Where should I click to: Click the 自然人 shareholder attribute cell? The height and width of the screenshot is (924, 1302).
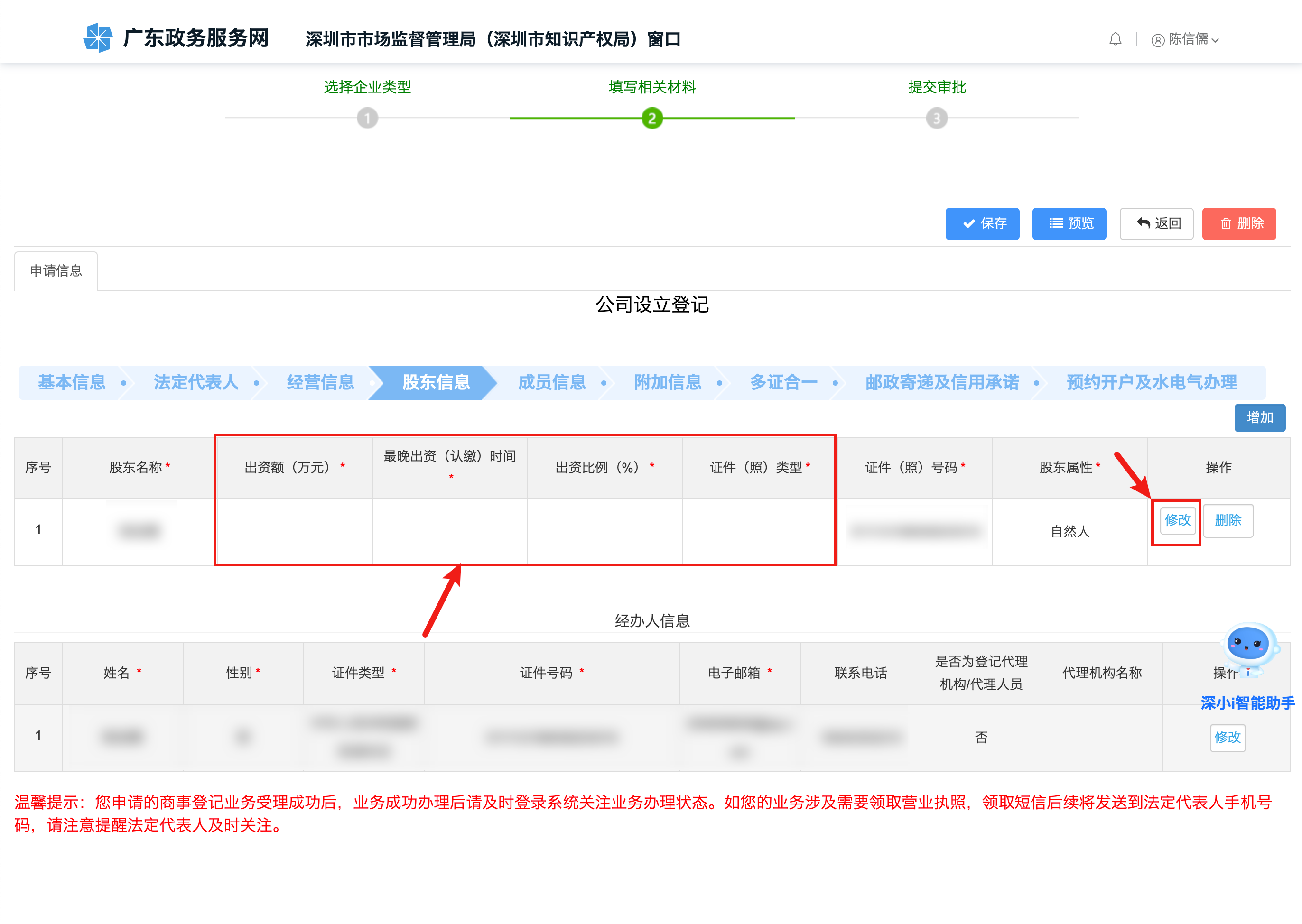point(1070,531)
